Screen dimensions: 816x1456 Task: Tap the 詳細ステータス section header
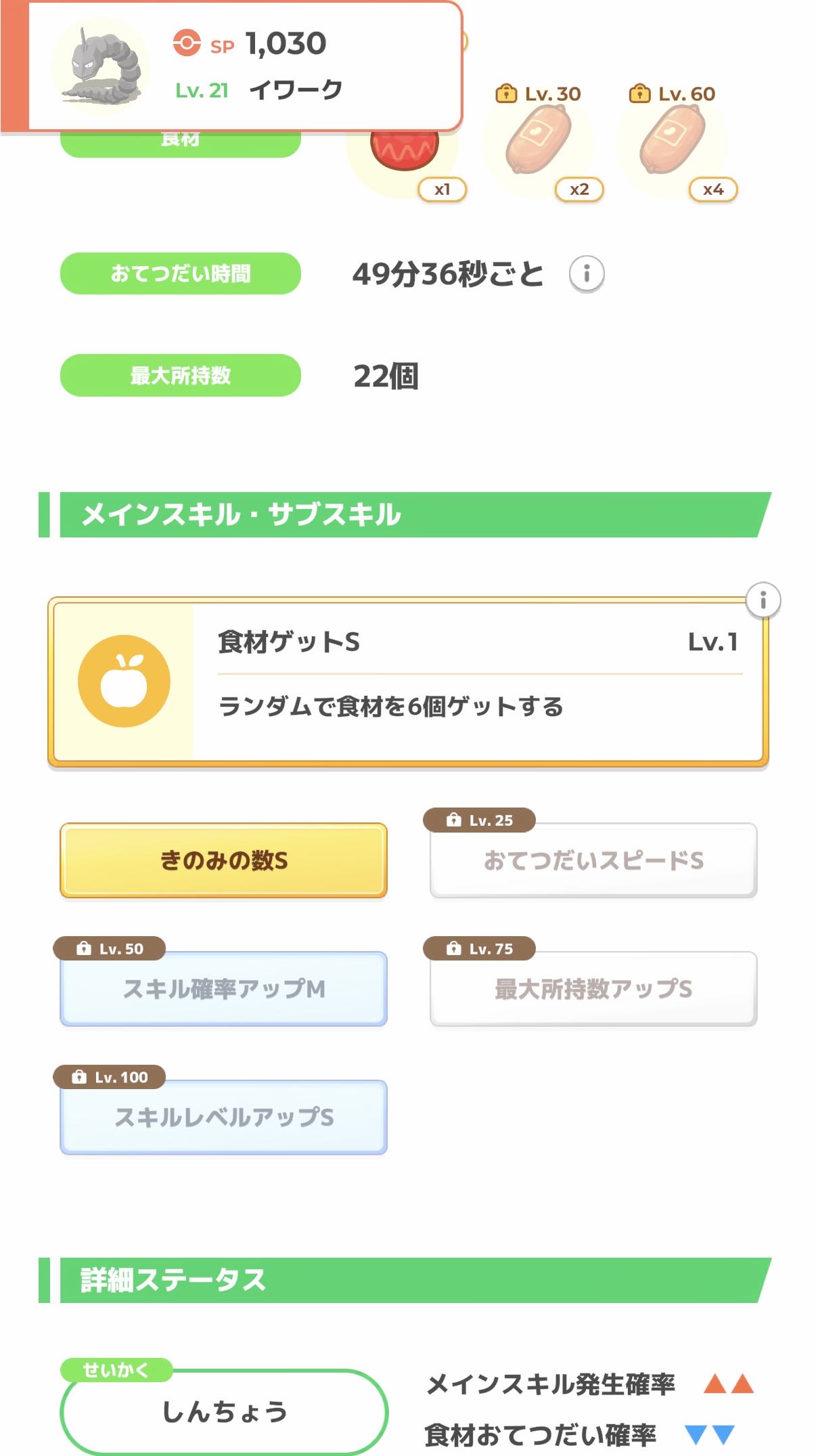tap(406, 1280)
